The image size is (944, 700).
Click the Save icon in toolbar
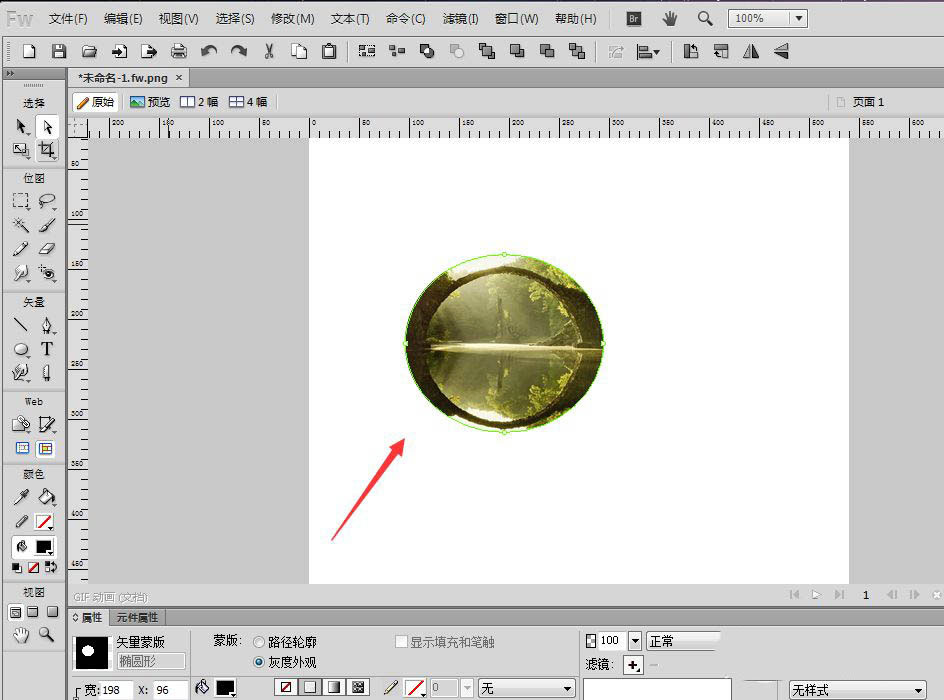pos(59,51)
